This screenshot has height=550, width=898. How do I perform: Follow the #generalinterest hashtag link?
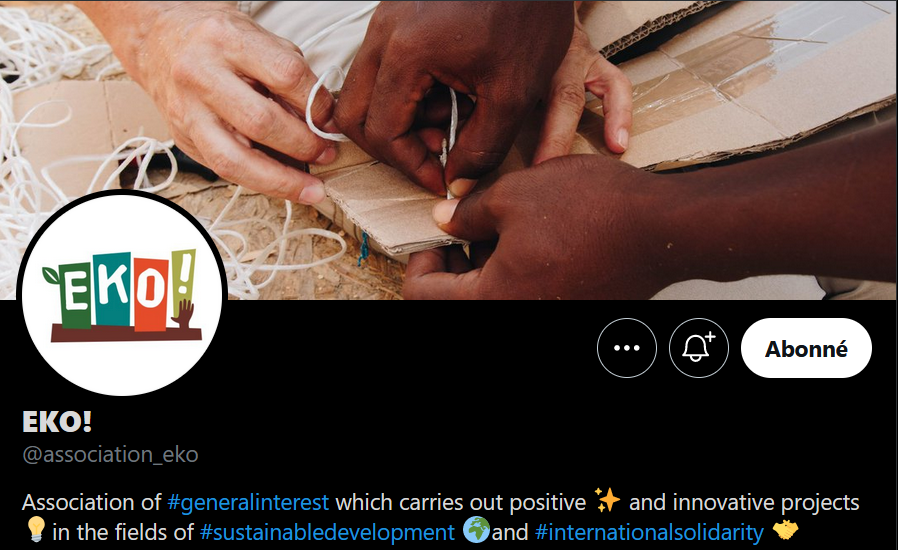coord(248,502)
